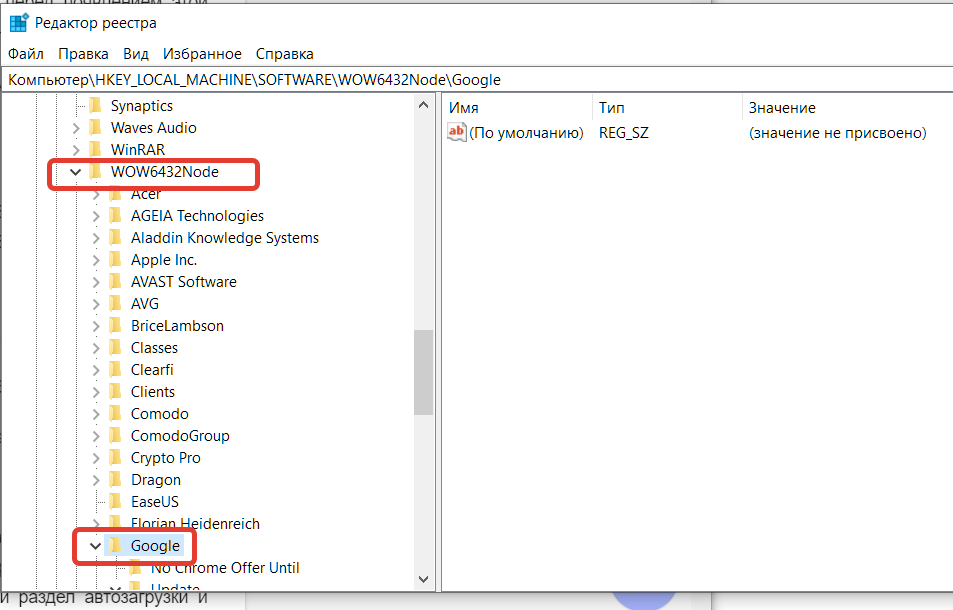Click the string value icon for По умолчанию
Image resolution: width=953 pixels, height=610 pixels.
[456, 132]
